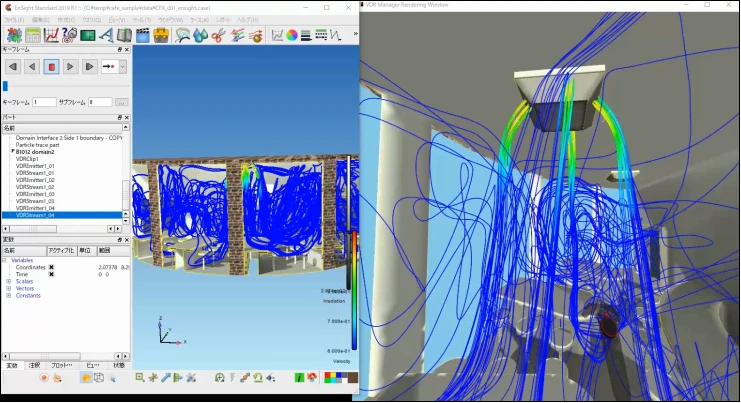Open the clapperboard animation icon
Screen dimensions: 741x403
tap(142, 35)
